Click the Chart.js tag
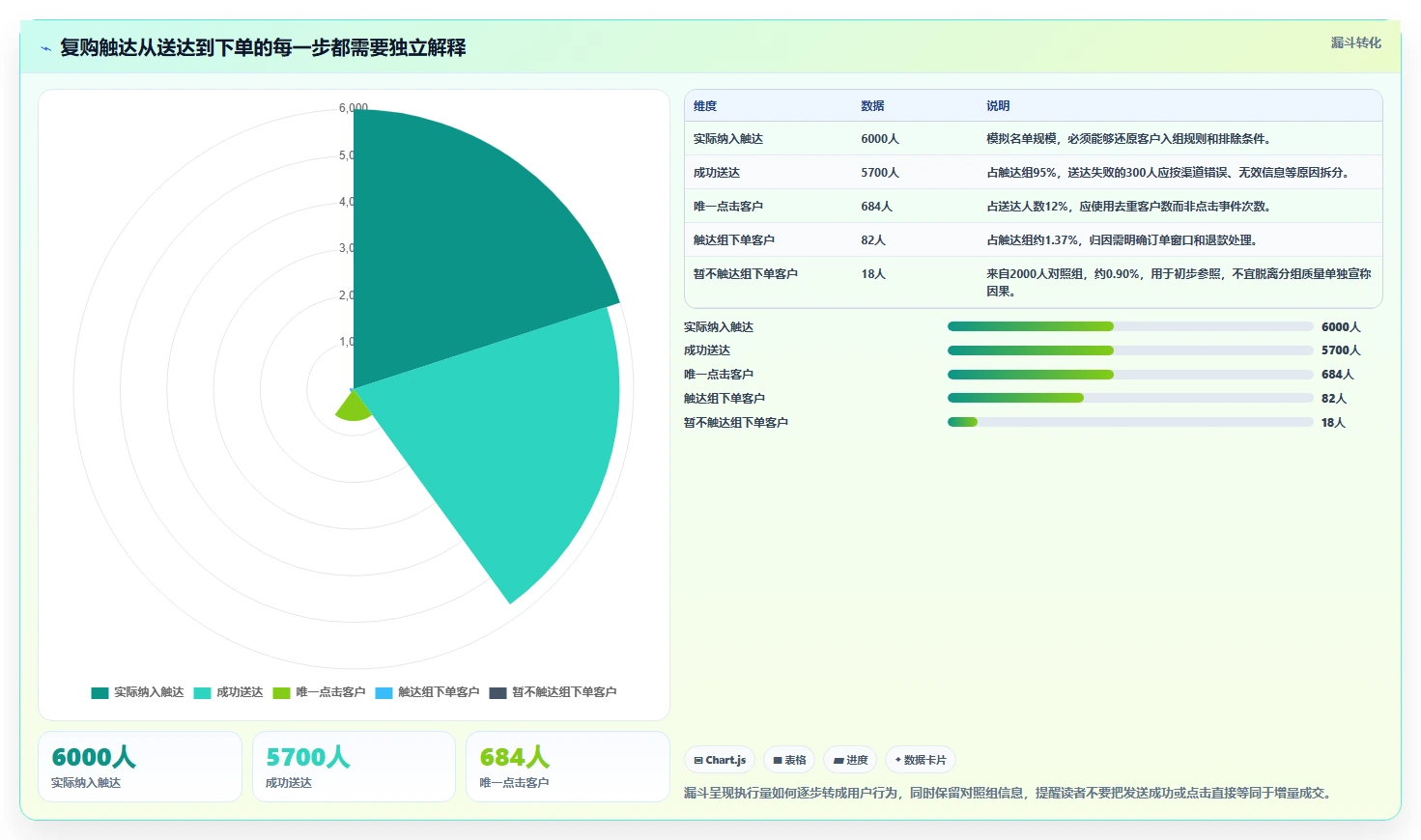The width and height of the screenshot is (1421, 840). [x=720, y=760]
